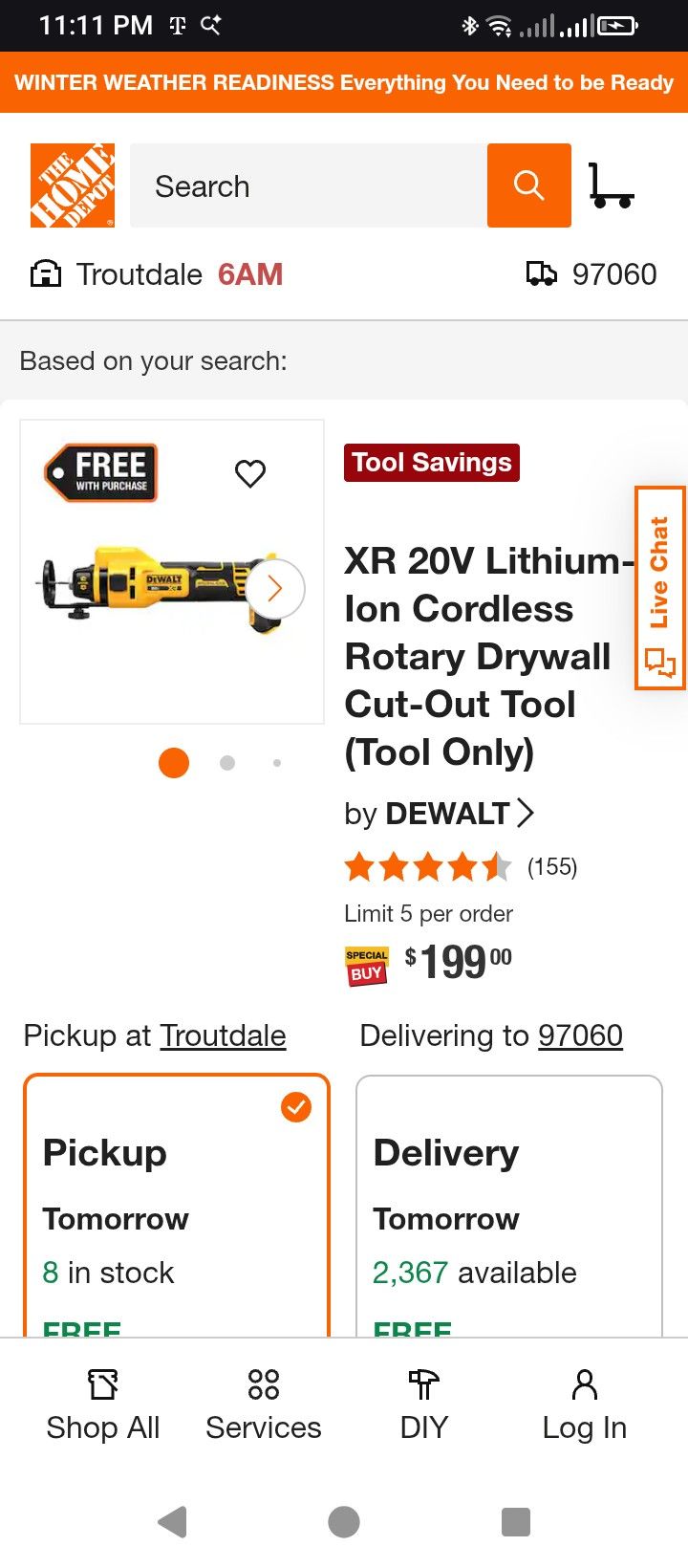688x1568 pixels.
Task: Select the second image carousel dot
Action: pyautogui.click(x=227, y=762)
